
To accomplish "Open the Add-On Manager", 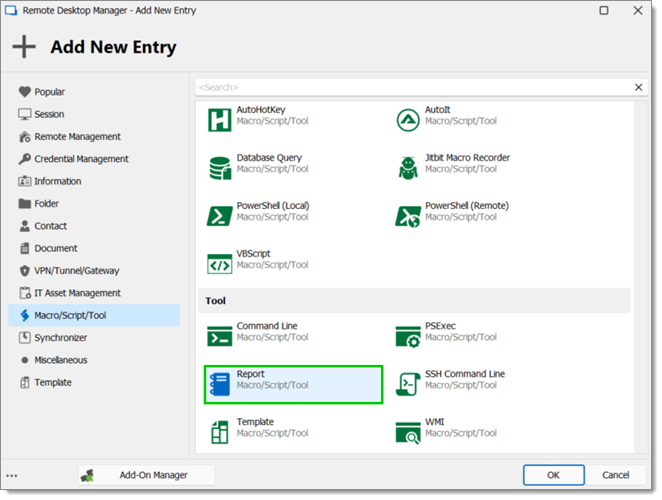I will (146, 475).
